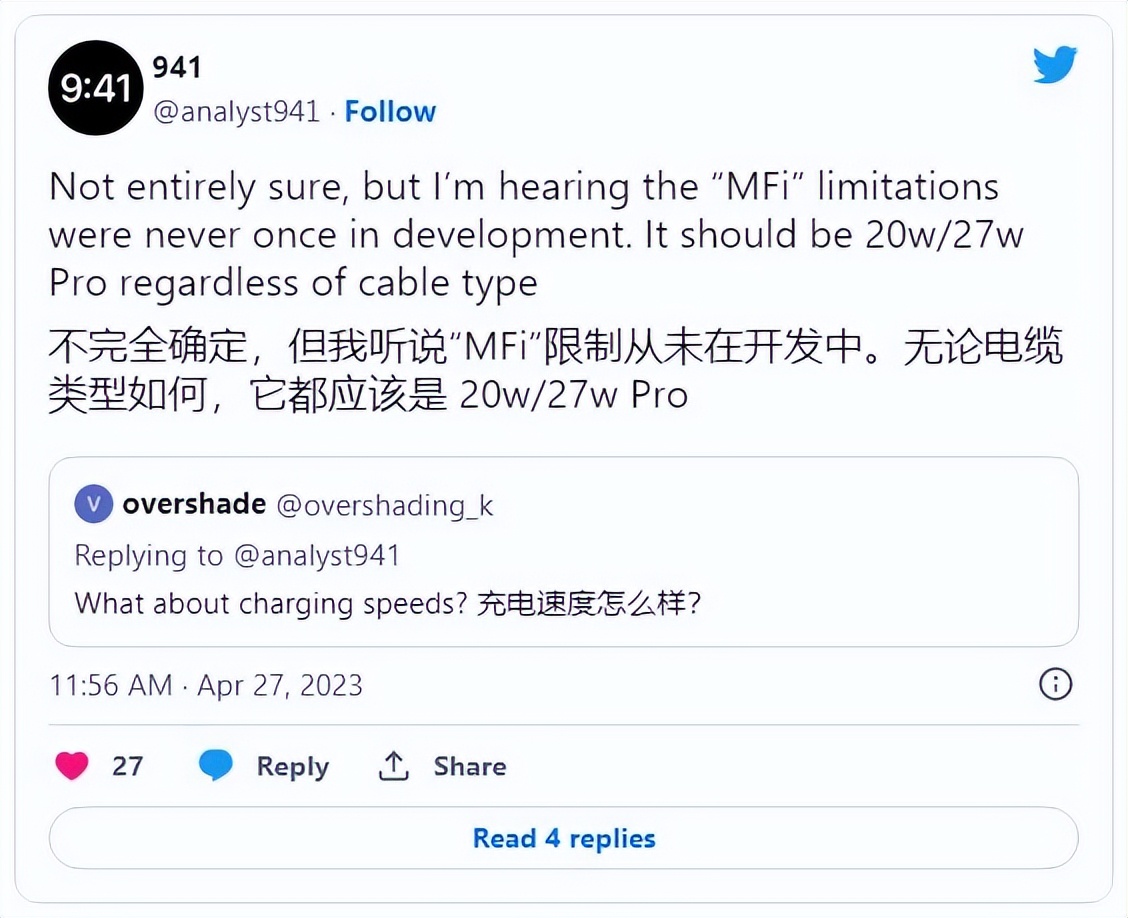Click the Twitter bird logo
This screenshot has width=1128, height=918.
[1053, 66]
